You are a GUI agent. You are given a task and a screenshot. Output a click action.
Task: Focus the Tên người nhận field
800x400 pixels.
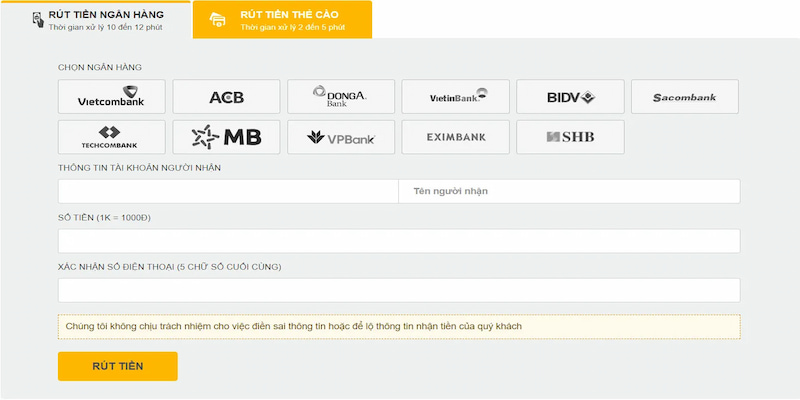coord(569,191)
